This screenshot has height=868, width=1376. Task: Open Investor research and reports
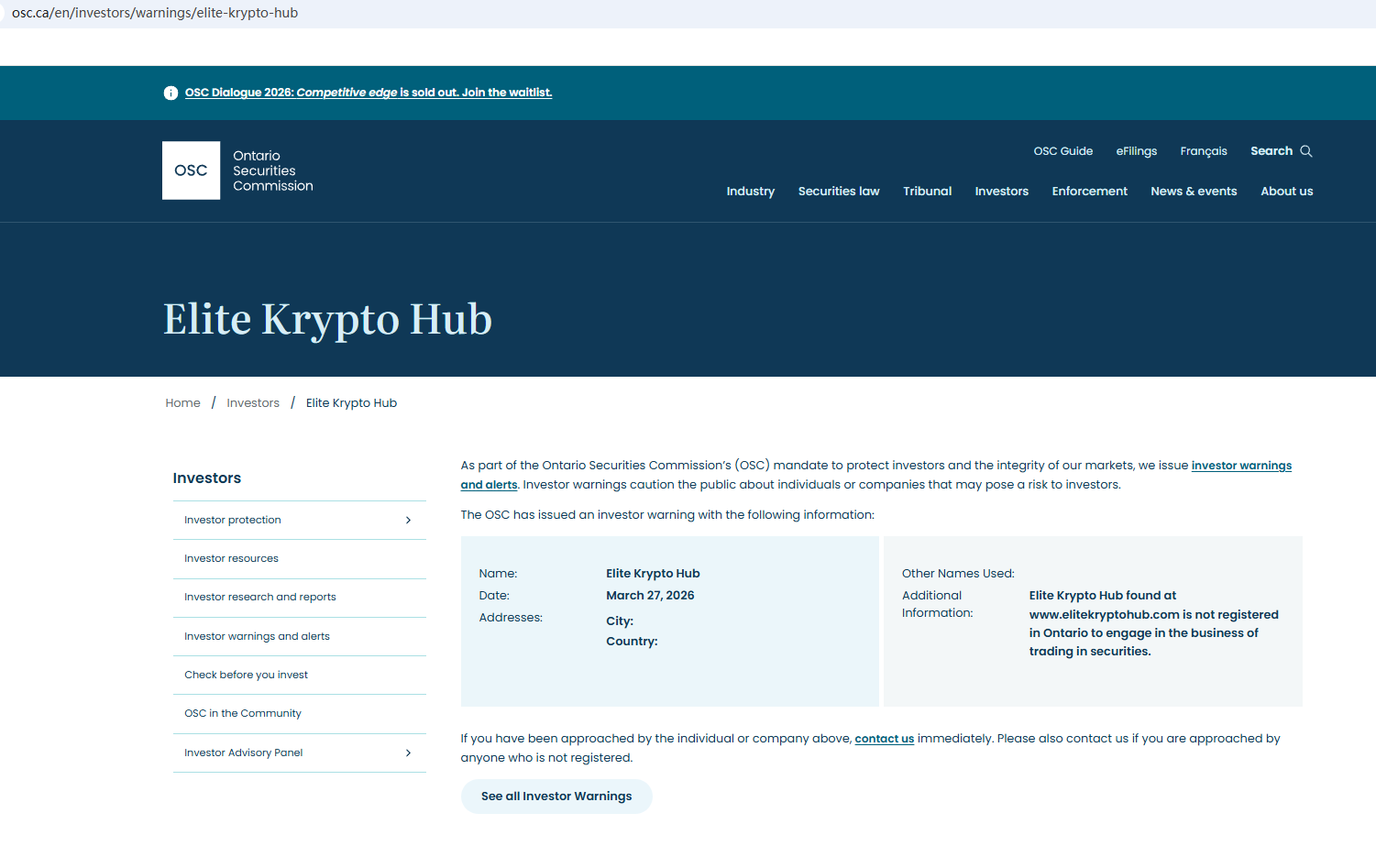(260, 598)
